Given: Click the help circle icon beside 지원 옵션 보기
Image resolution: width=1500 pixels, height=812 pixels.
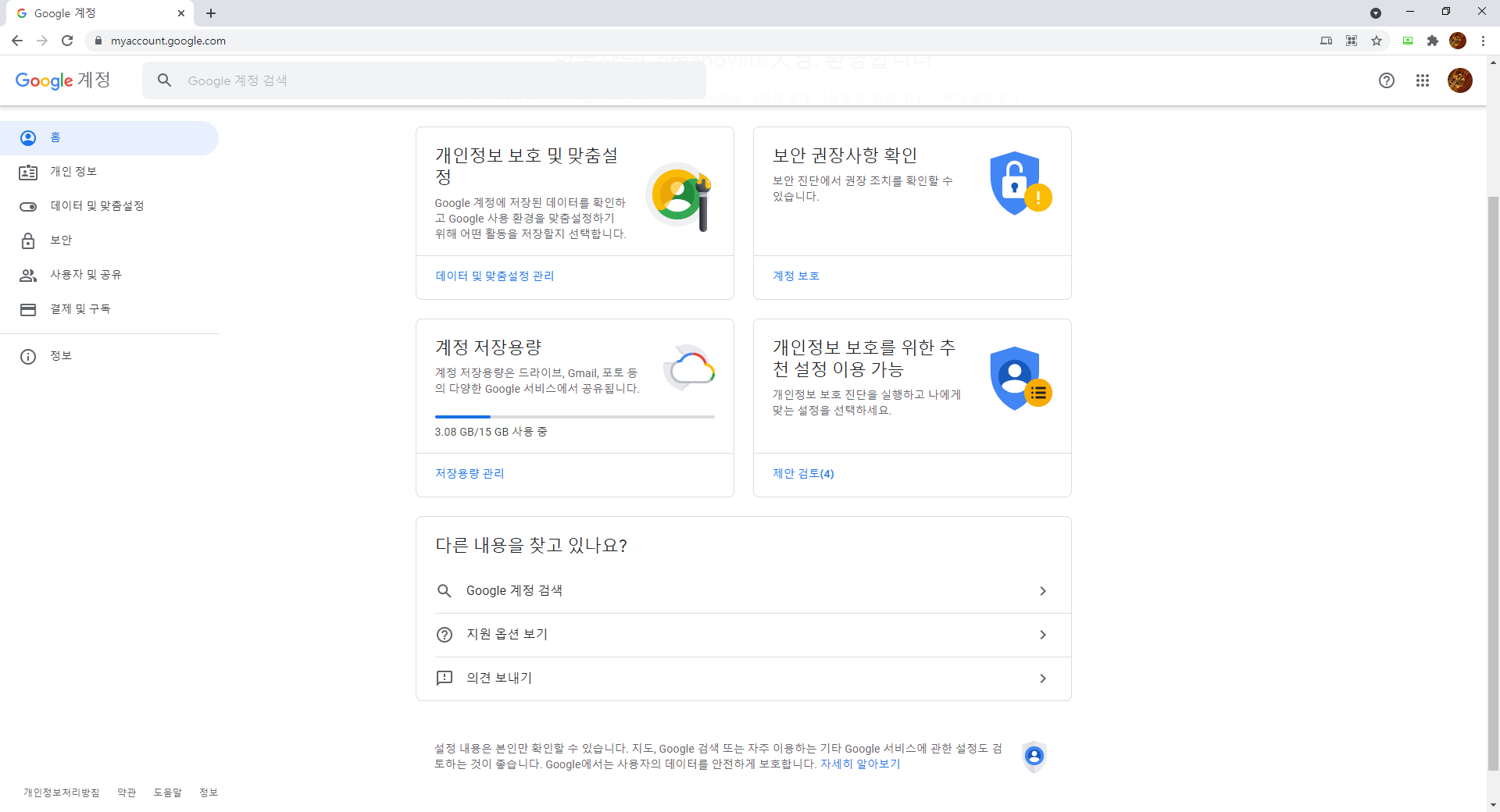Looking at the screenshot, I should 445,635.
